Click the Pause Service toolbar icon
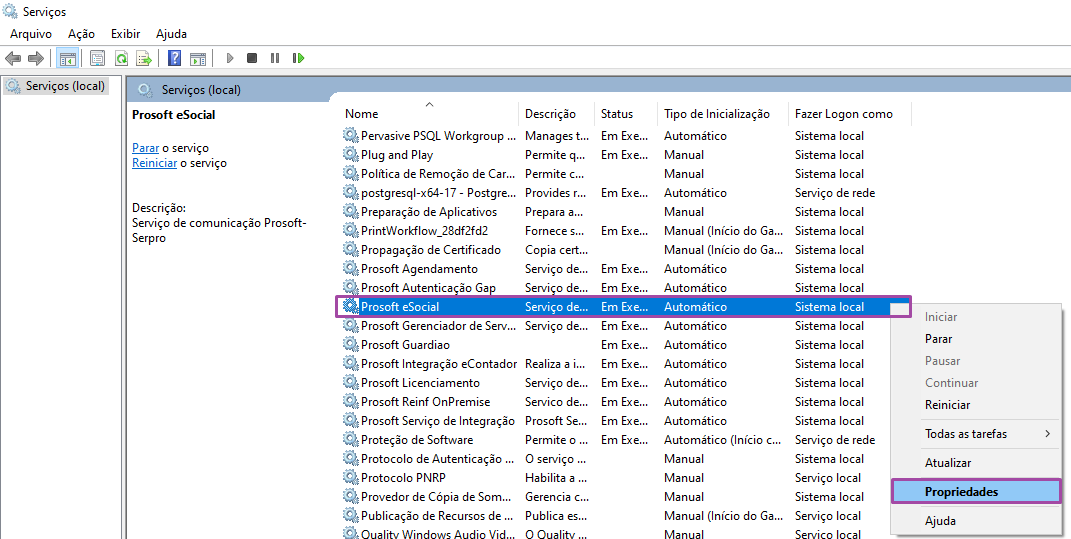Screen dimensions: 1071x539 [x=275, y=58]
